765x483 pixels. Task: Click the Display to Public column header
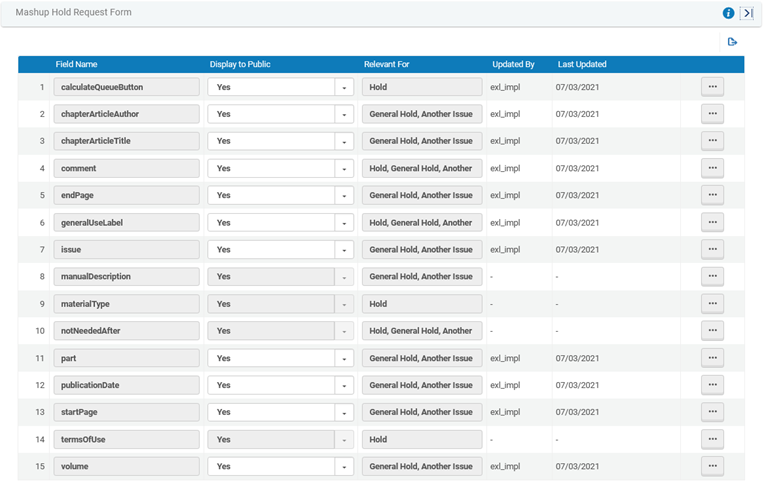[240, 64]
